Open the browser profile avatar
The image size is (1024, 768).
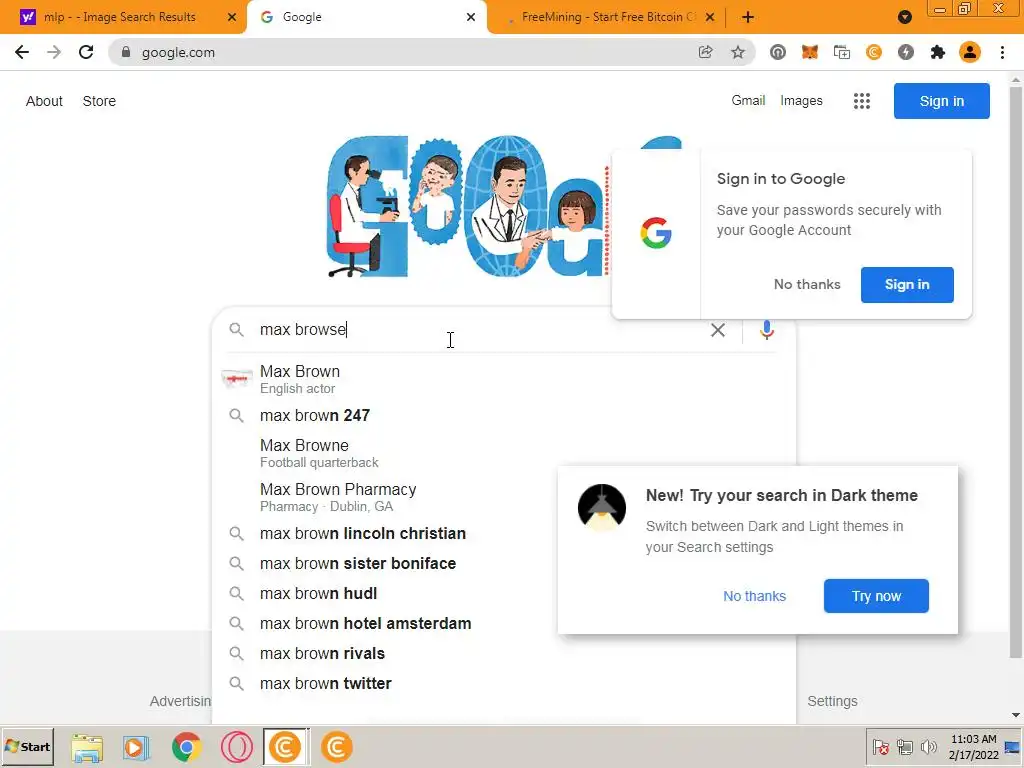970,52
